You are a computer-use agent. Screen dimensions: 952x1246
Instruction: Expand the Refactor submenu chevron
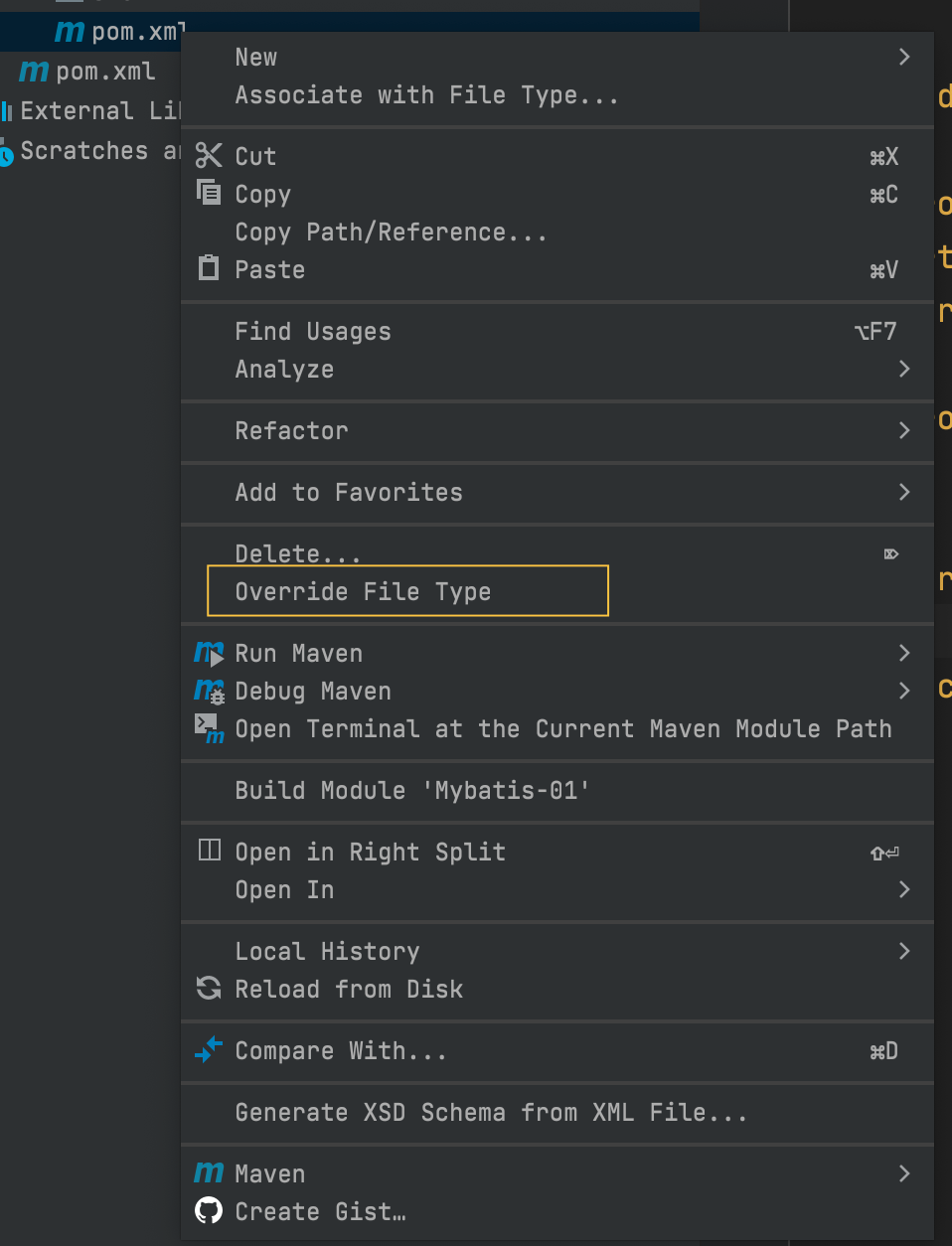coord(903,430)
